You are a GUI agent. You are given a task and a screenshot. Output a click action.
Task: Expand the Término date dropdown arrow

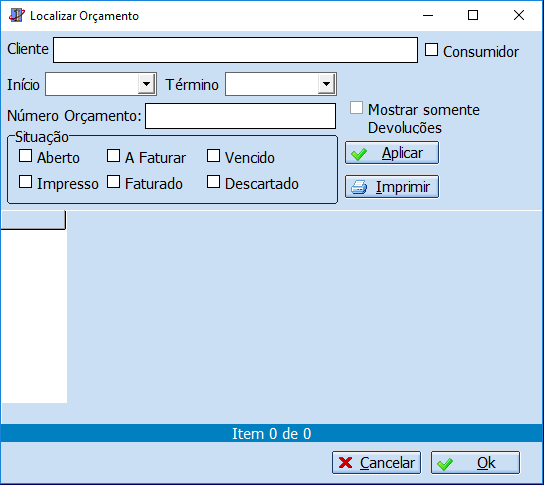[326, 84]
